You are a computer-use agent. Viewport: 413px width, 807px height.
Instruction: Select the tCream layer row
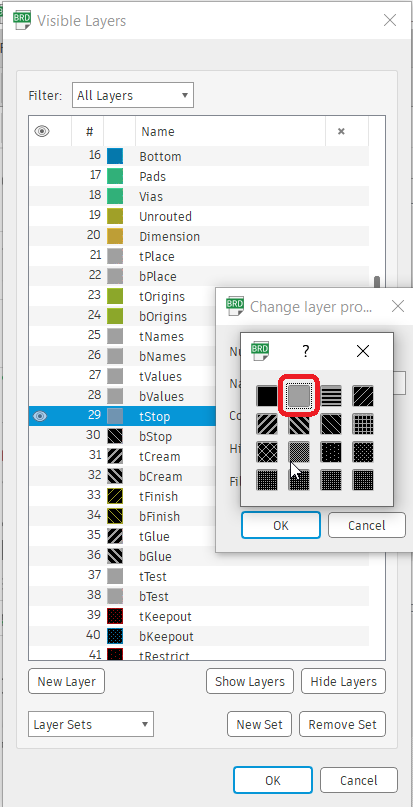click(x=199, y=457)
